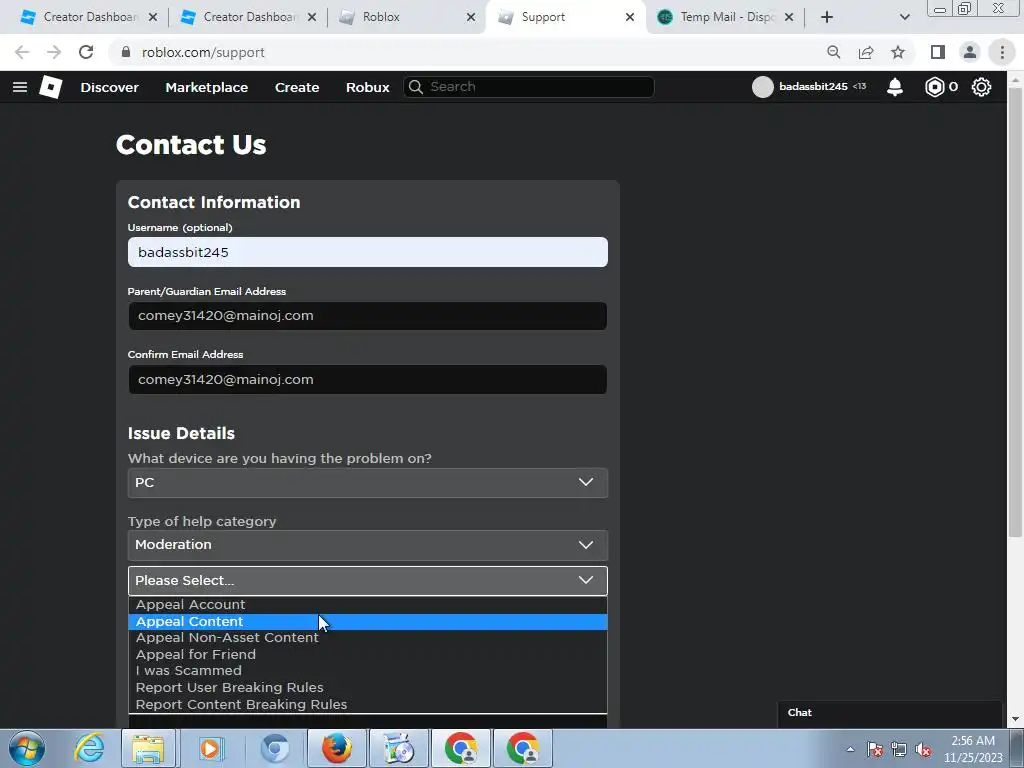The height and width of the screenshot is (768, 1024).
Task: Open the Robux balance icon
Action: [935, 87]
